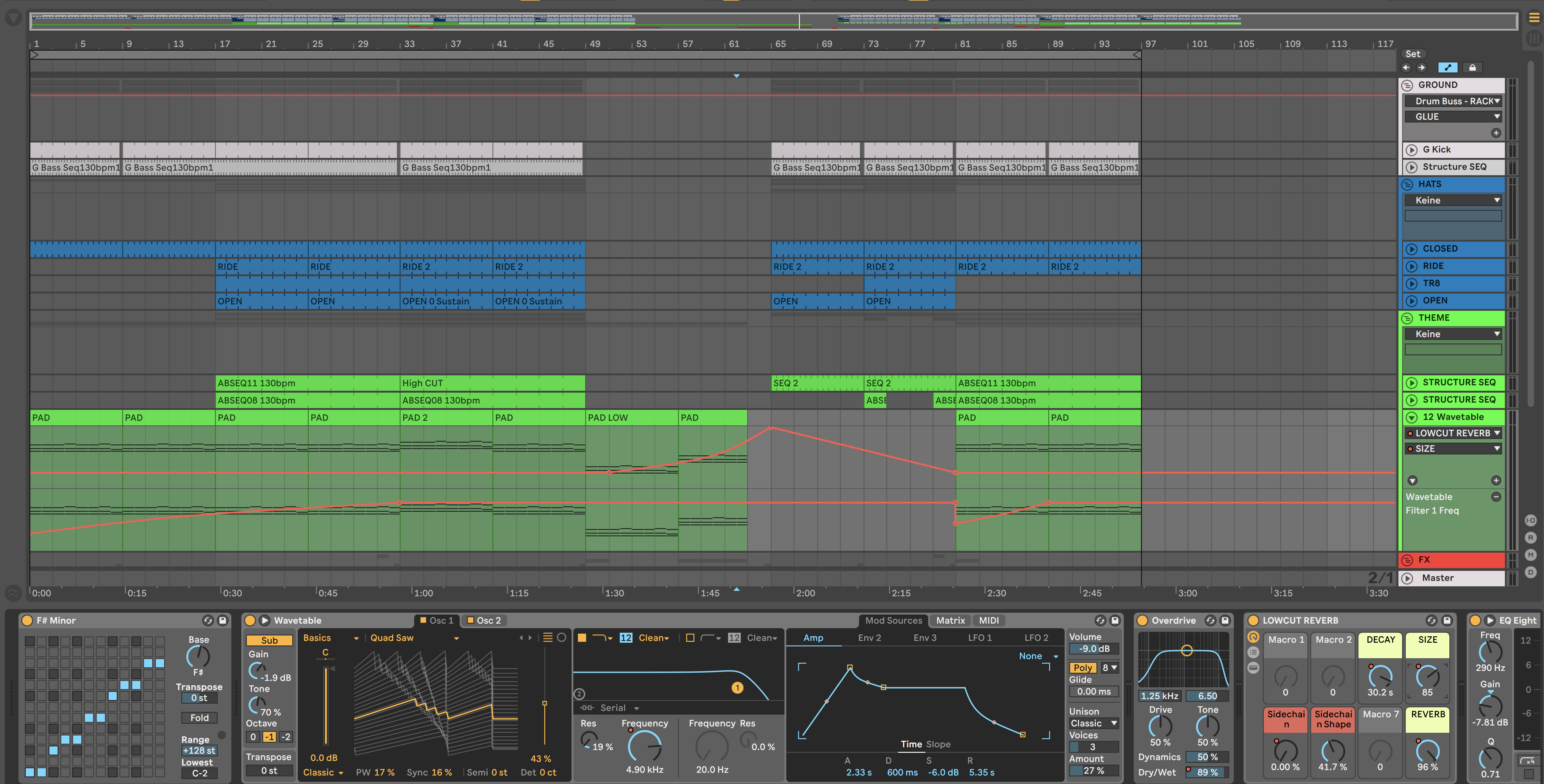Enable Poly voice mode
The width and height of the screenshot is (1544, 784).
[x=1082, y=668]
